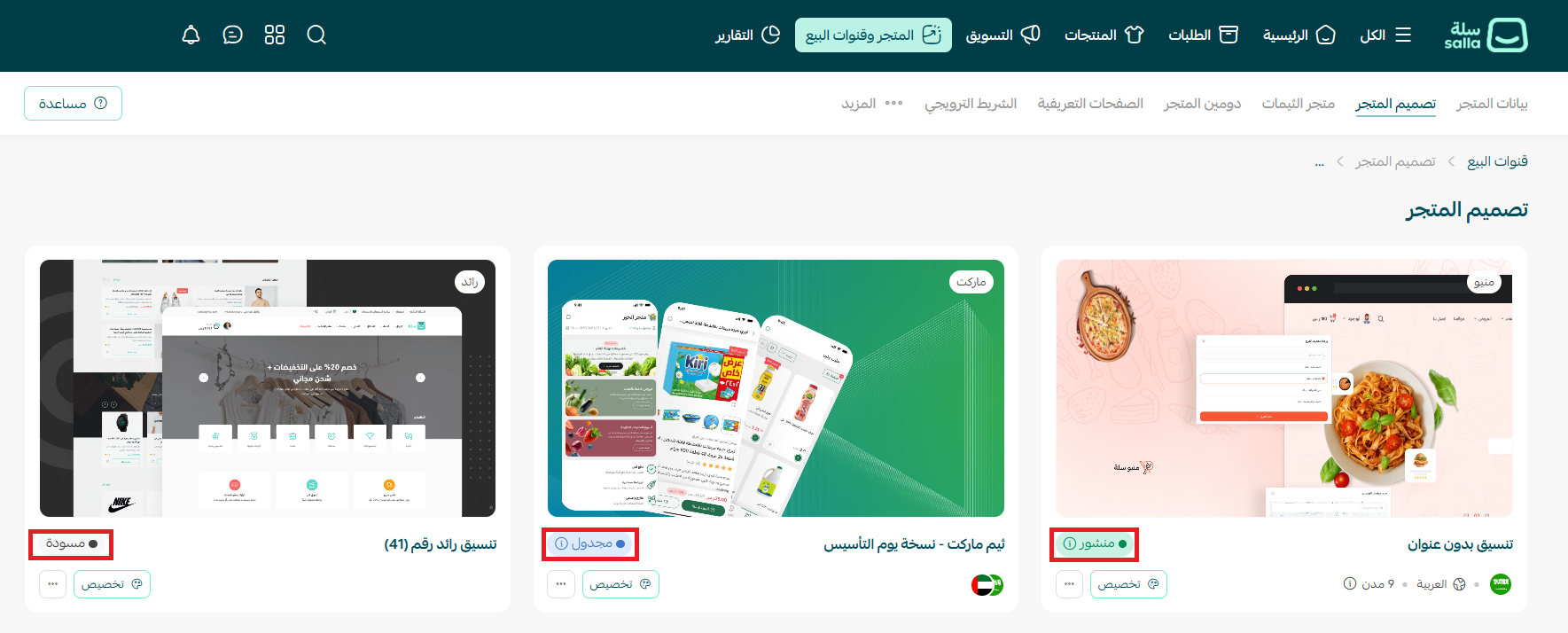
Task: Click the info icon on مجدول badge
Action: pos(561,543)
